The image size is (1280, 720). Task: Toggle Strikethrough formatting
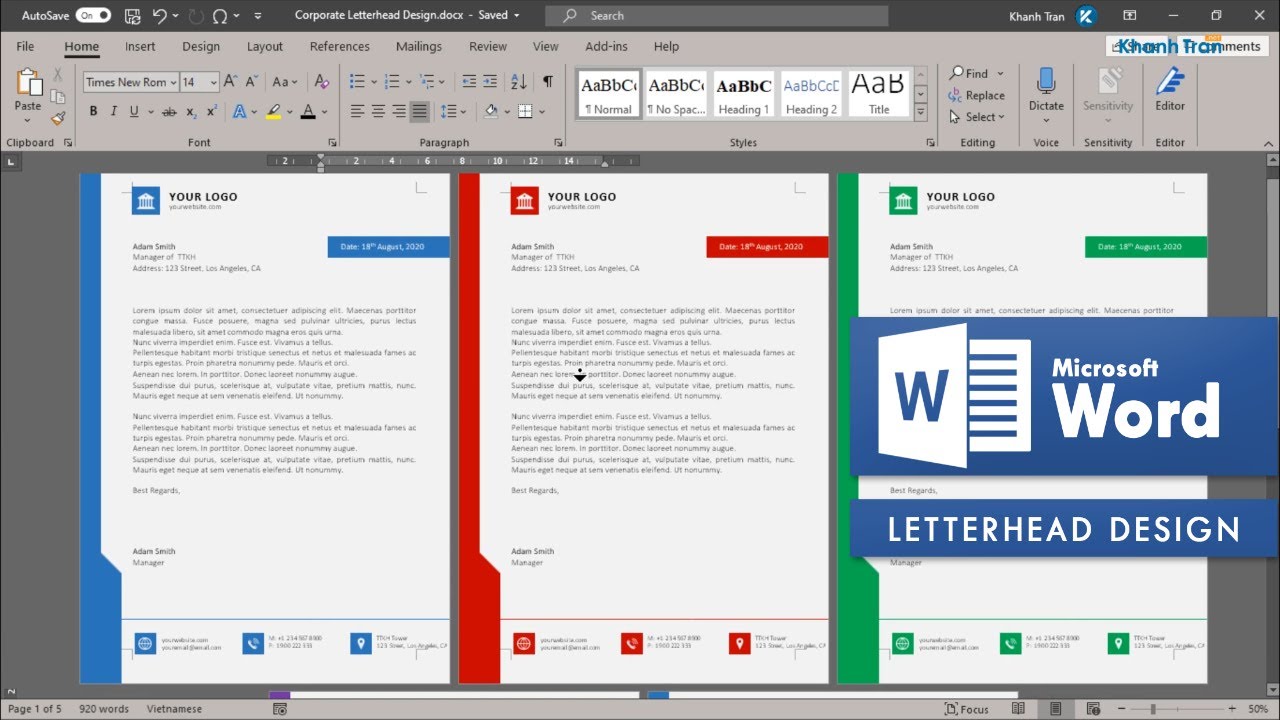click(x=169, y=112)
